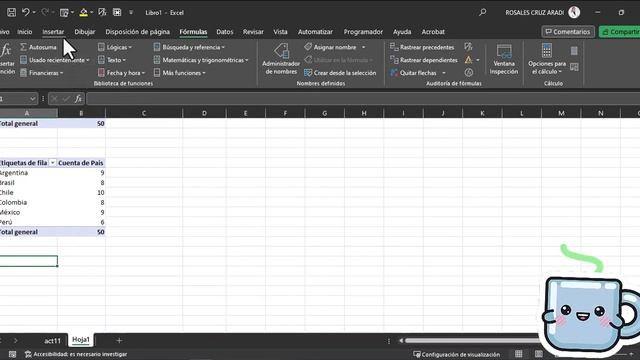Click the search magnifier in the title bar

point(482,12)
